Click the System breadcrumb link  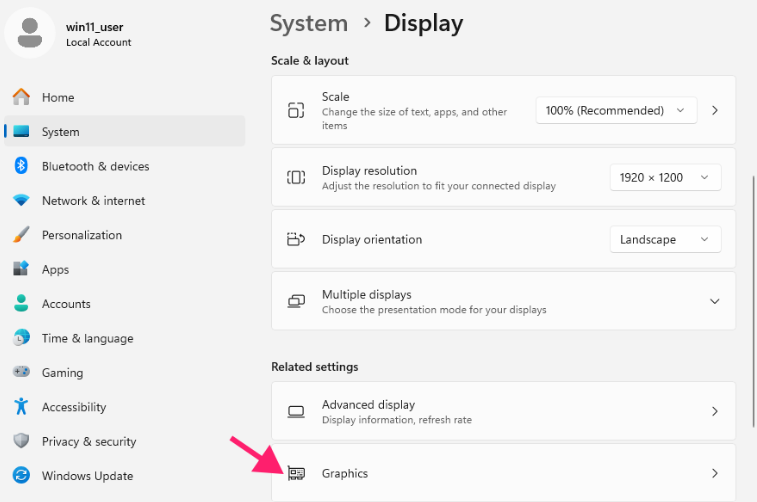click(308, 23)
